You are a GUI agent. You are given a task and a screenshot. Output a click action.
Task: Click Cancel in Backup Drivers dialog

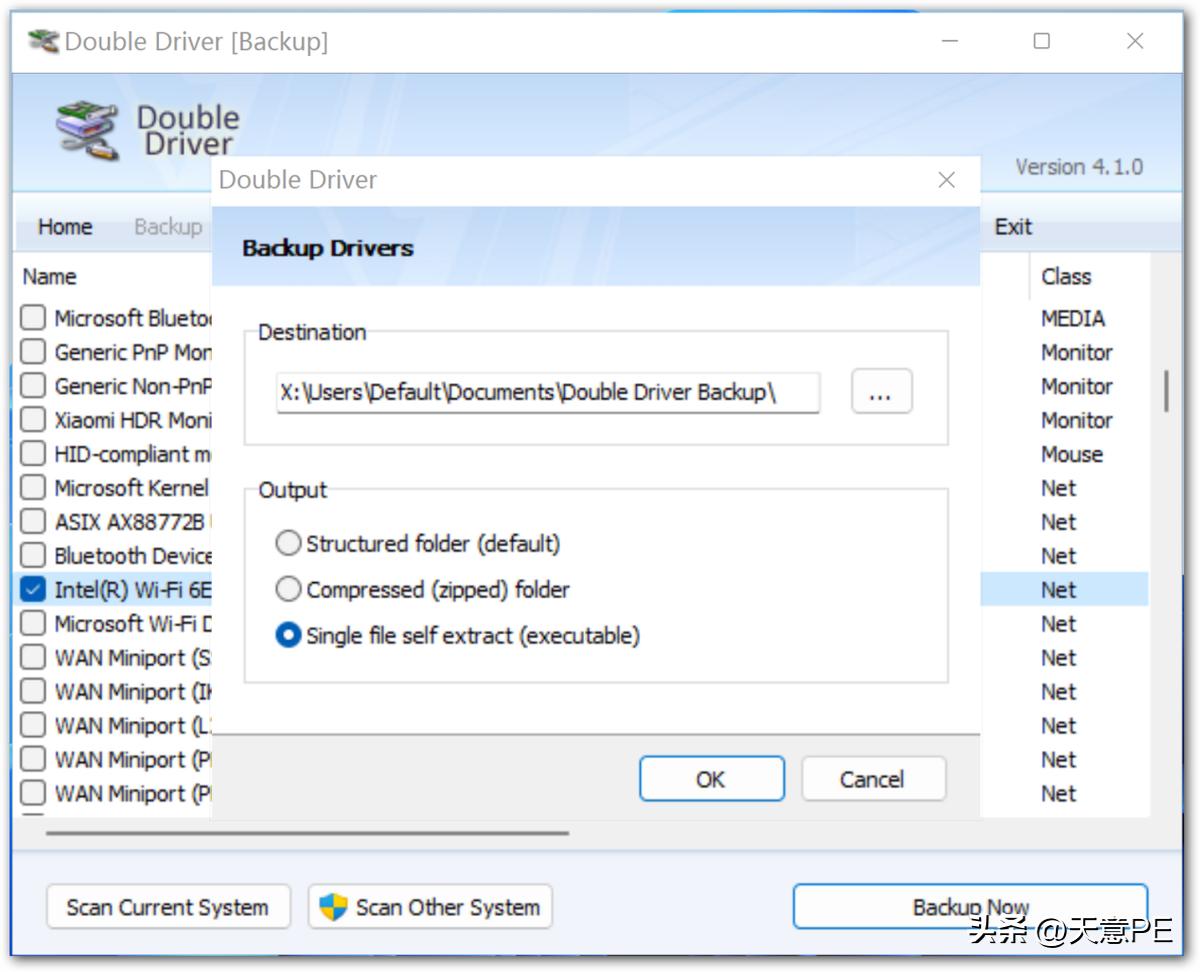tap(872, 779)
